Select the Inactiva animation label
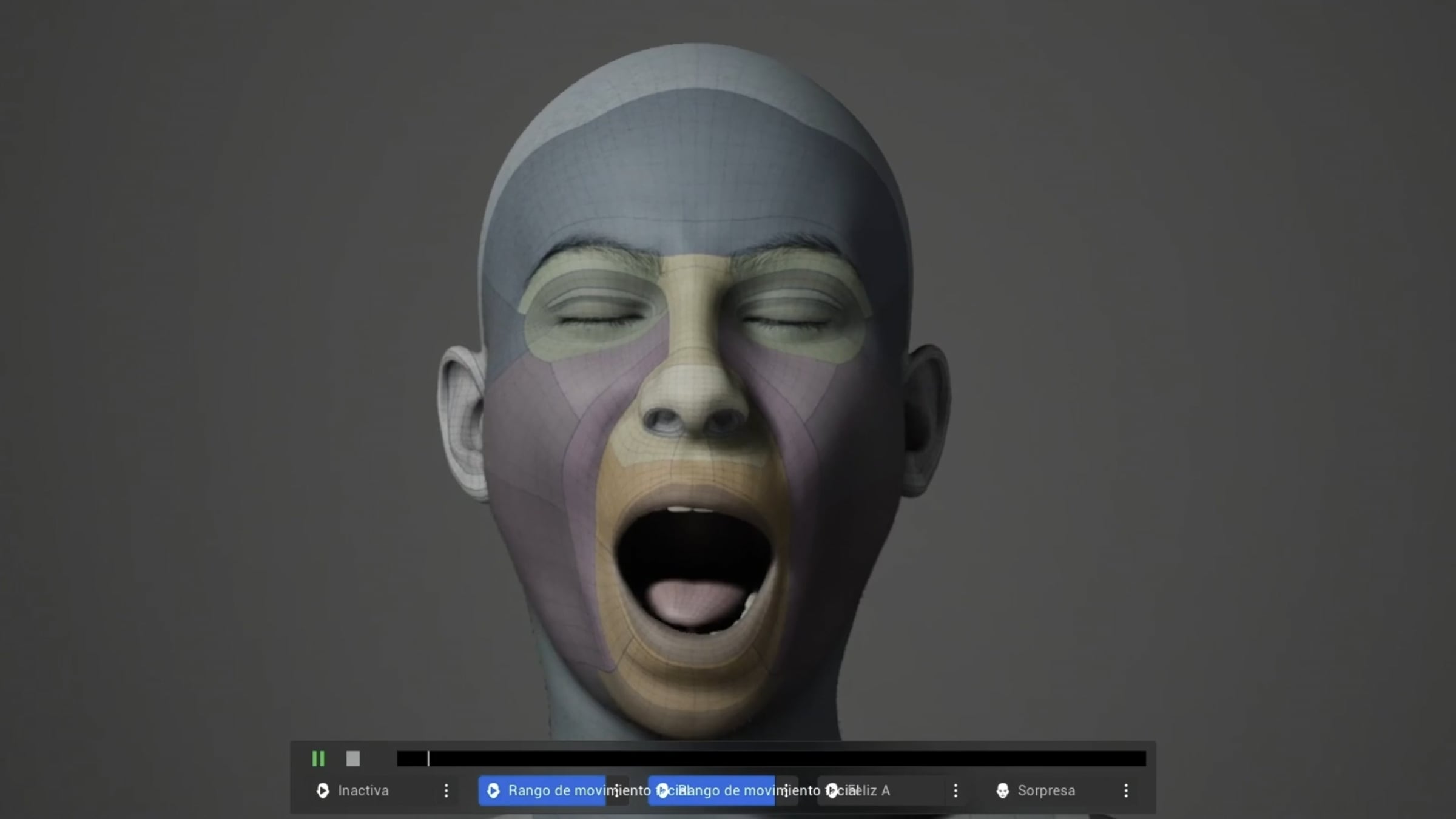The image size is (1456, 819). [363, 790]
